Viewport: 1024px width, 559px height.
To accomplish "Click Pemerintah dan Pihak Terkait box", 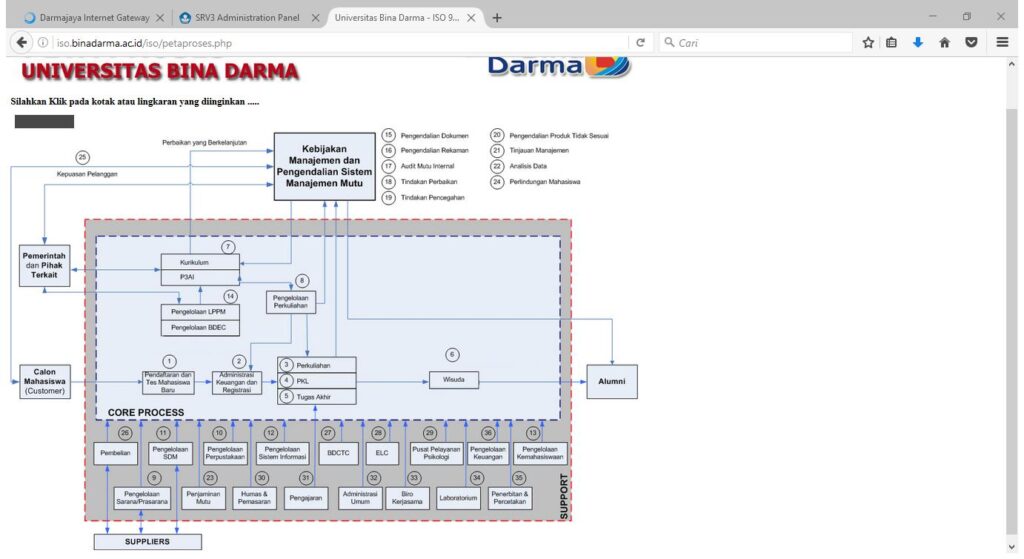I will click(44, 266).
